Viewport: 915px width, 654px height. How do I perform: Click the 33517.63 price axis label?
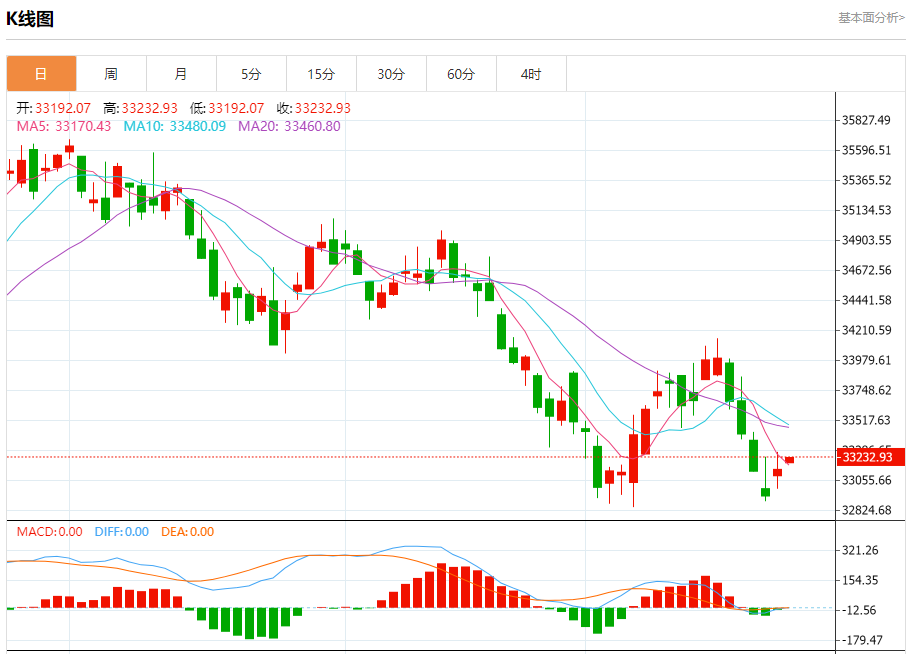[x=866, y=420]
